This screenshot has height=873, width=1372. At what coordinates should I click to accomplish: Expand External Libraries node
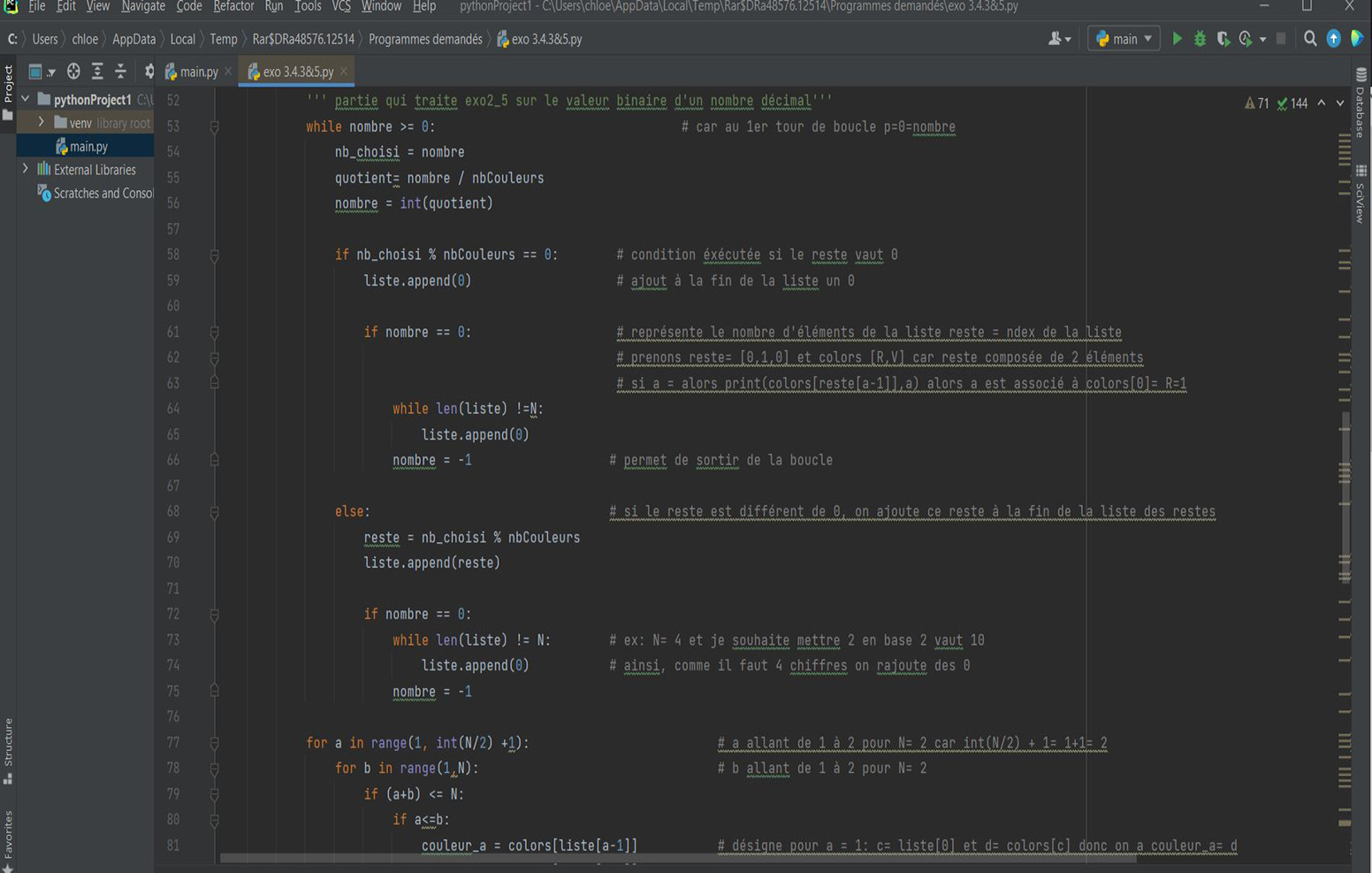coord(26,169)
